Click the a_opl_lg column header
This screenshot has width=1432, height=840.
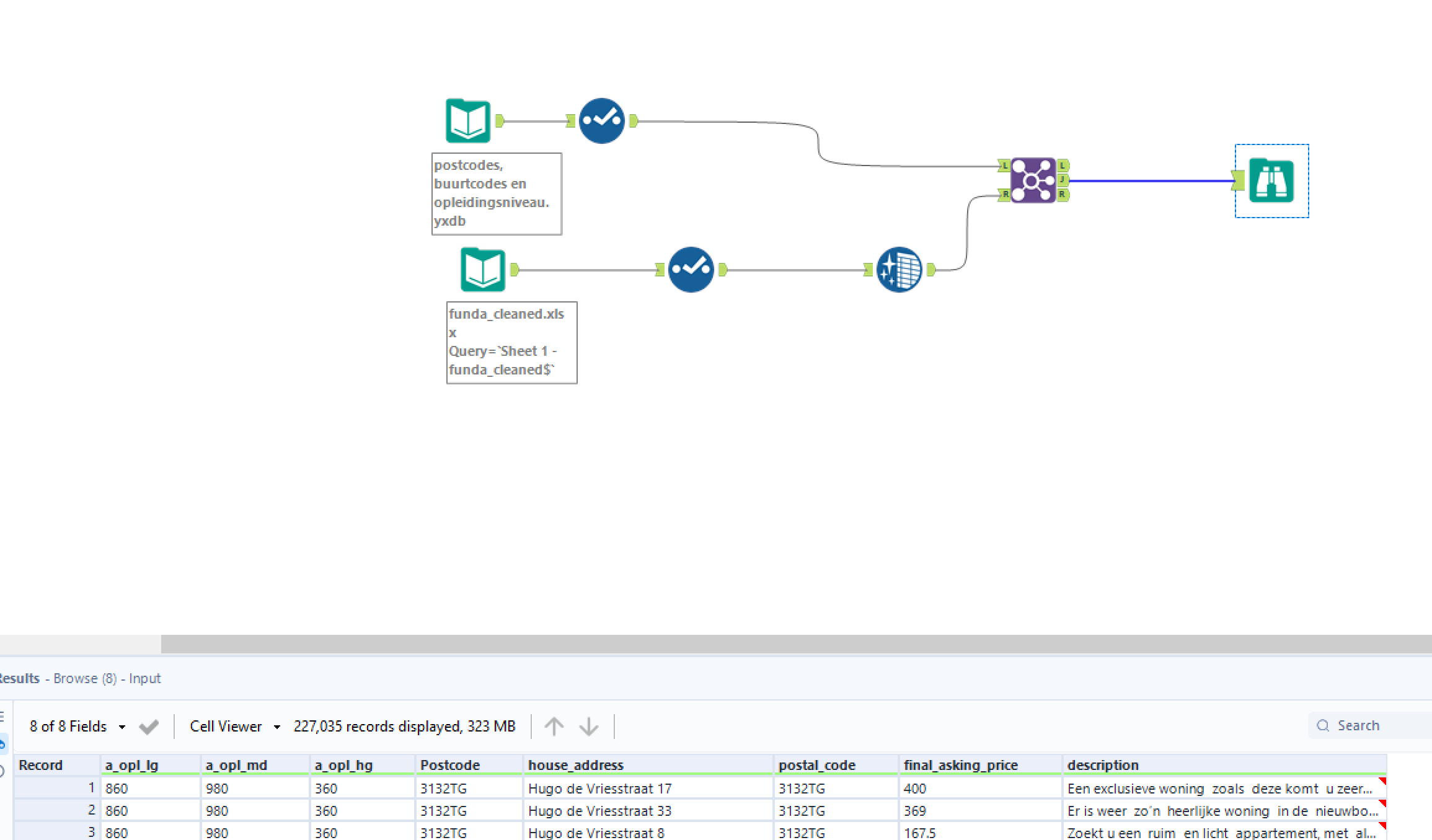tap(151, 765)
